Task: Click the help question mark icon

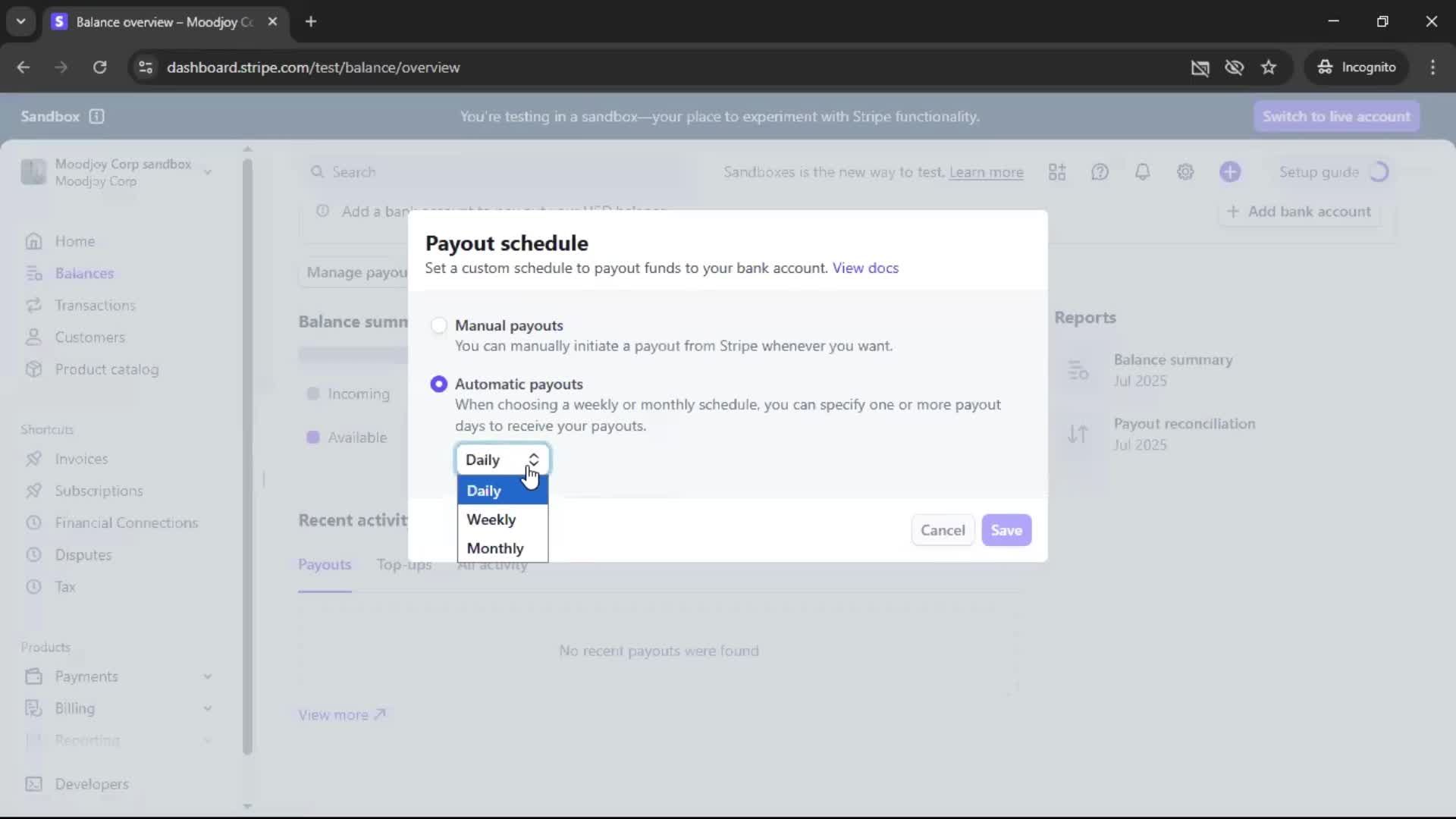Action: [x=1100, y=172]
